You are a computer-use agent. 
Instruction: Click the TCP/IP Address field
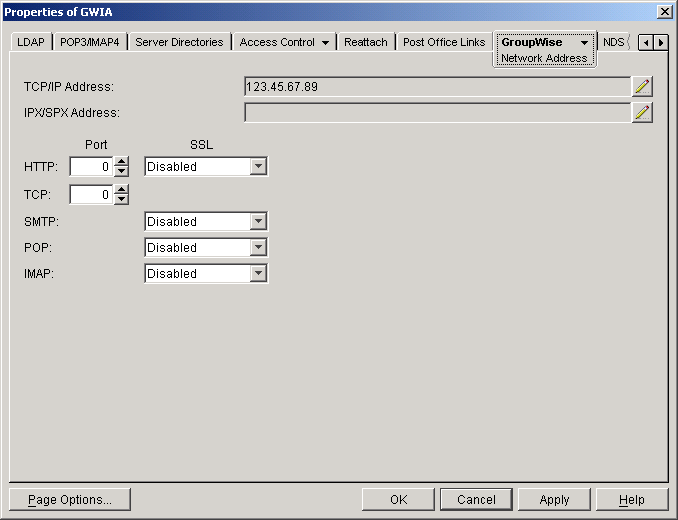437,86
